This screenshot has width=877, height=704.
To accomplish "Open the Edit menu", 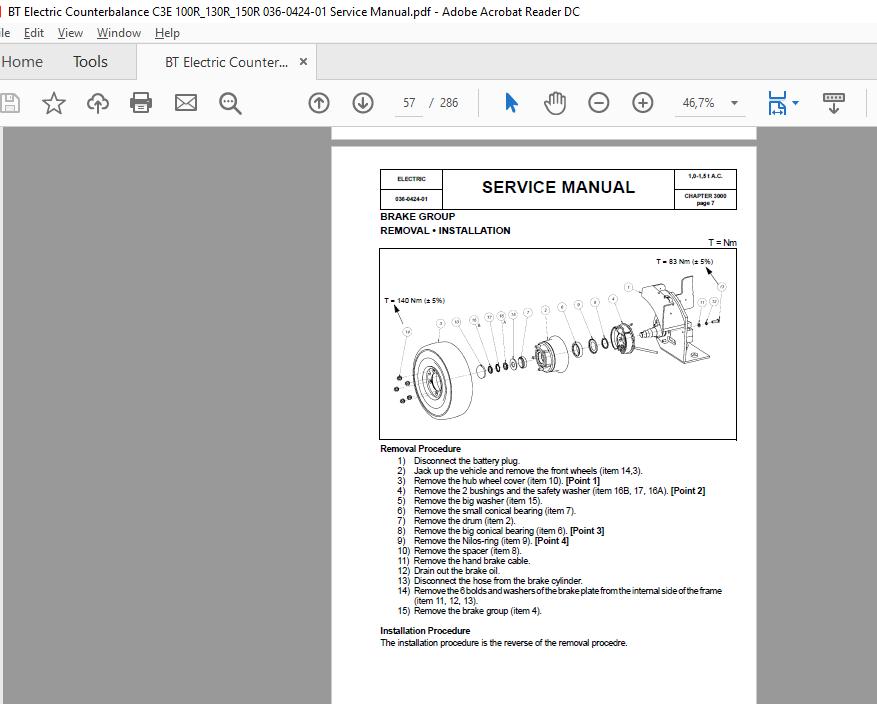I will coord(34,33).
